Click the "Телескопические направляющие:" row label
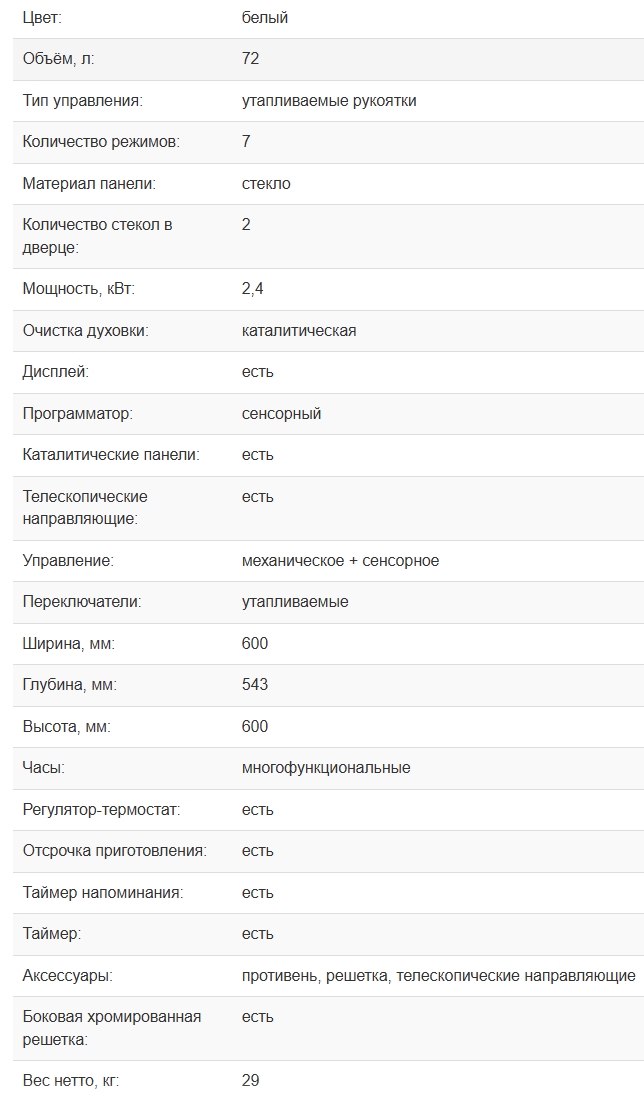 (x=85, y=508)
